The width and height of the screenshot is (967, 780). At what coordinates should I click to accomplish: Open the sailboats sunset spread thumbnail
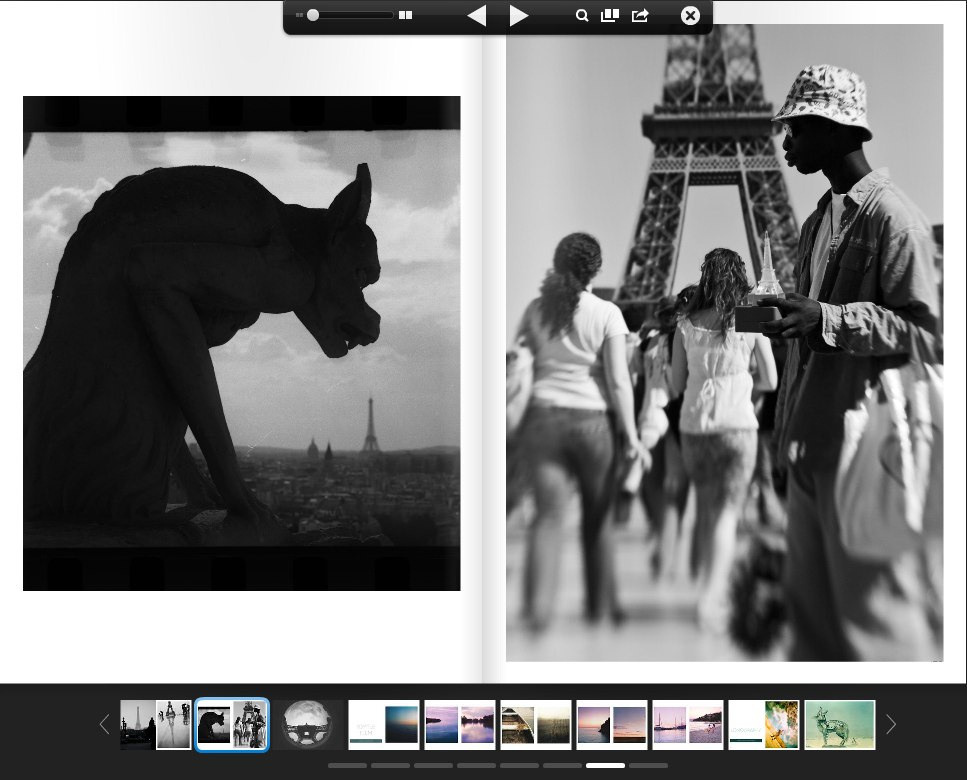click(x=688, y=725)
